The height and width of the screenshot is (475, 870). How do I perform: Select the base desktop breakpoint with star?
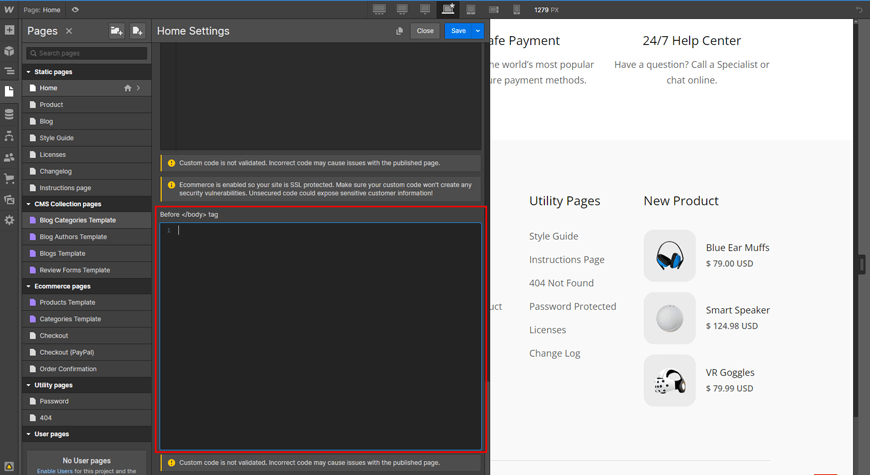448,9
